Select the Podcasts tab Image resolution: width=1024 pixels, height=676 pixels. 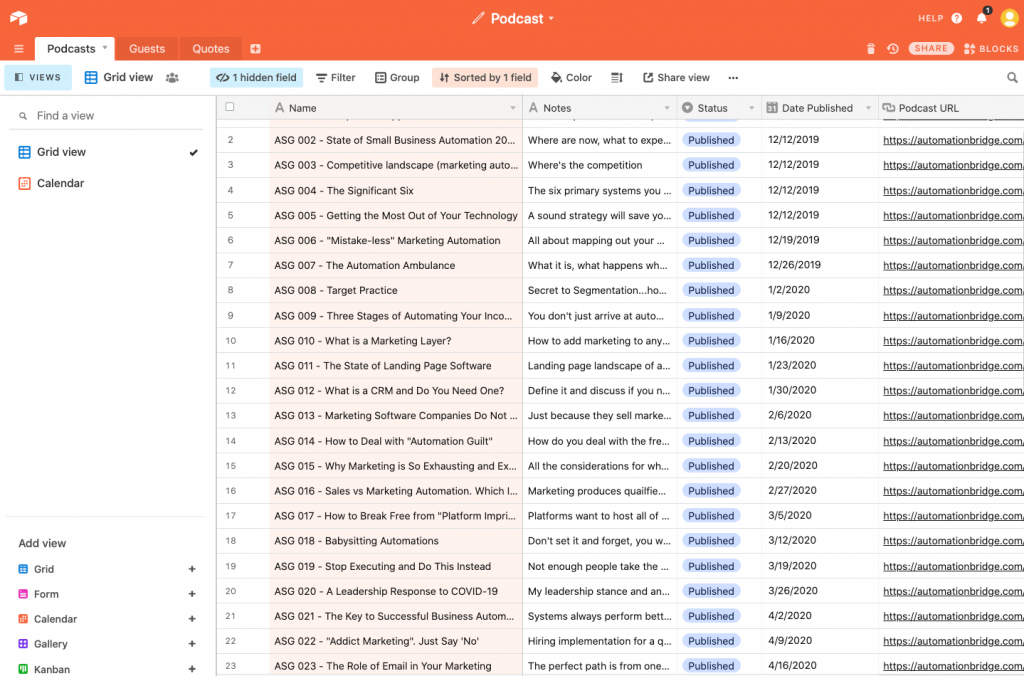(71, 49)
